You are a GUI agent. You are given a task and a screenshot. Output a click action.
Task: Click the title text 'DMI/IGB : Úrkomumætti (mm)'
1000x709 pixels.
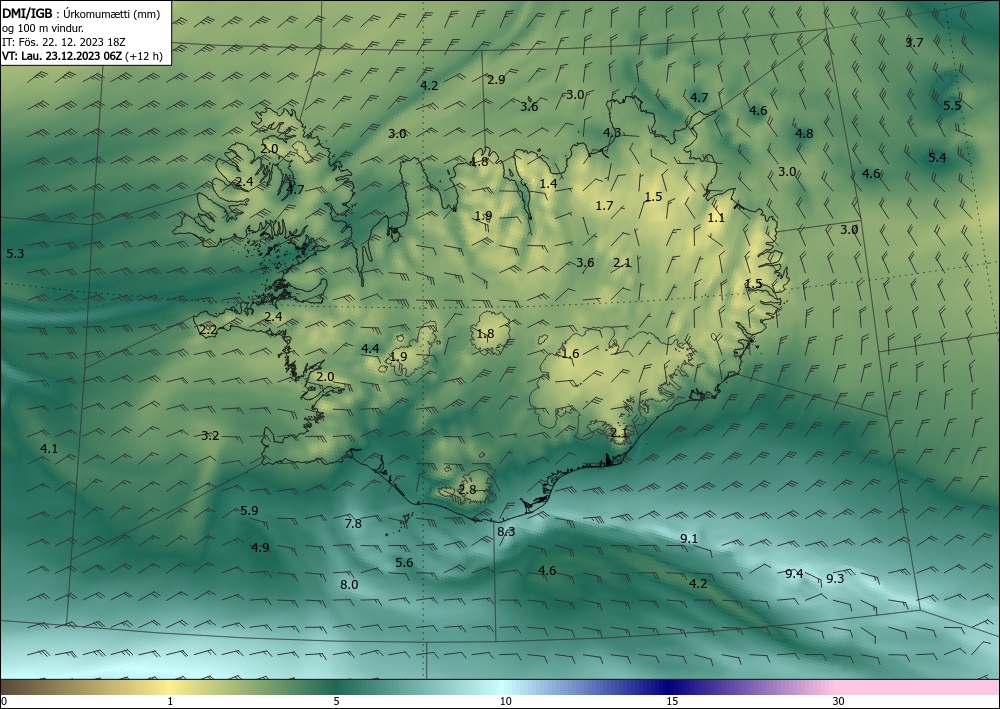[x=80, y=13]
